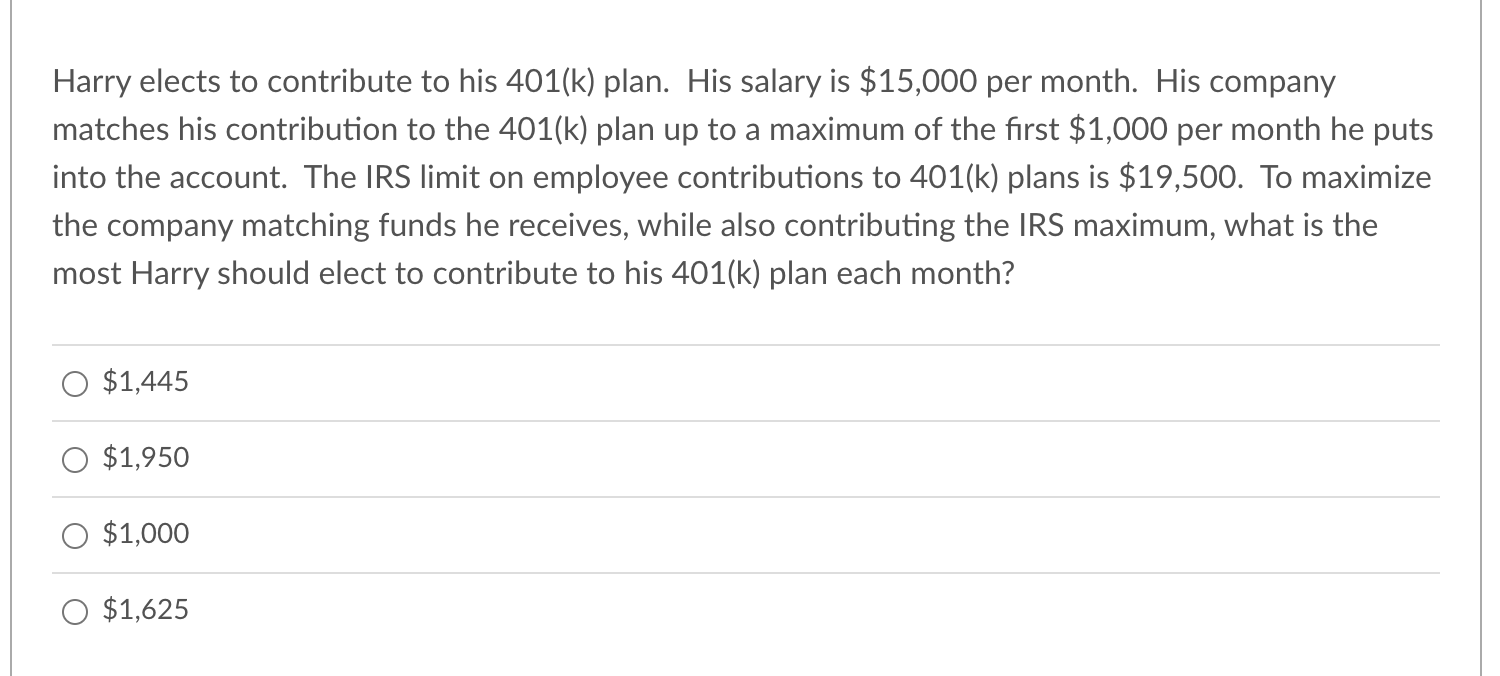
Task: Click the radio circle beside $1,445
Action: coord(75,382)
